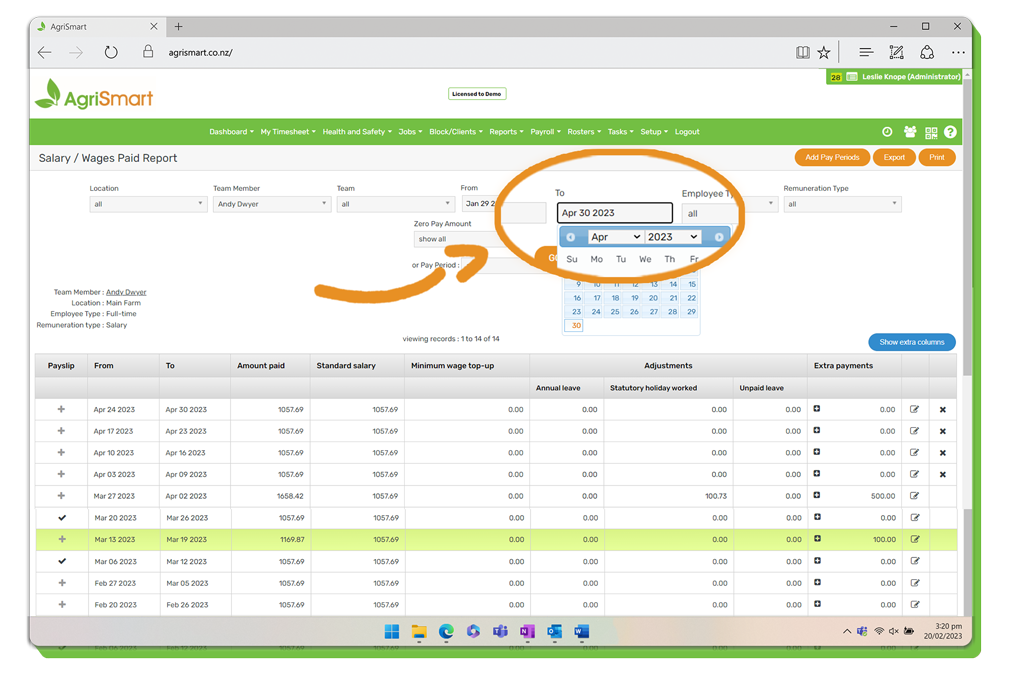
Task: Open help via the question mark icon
Action: (x=950, y=132)
